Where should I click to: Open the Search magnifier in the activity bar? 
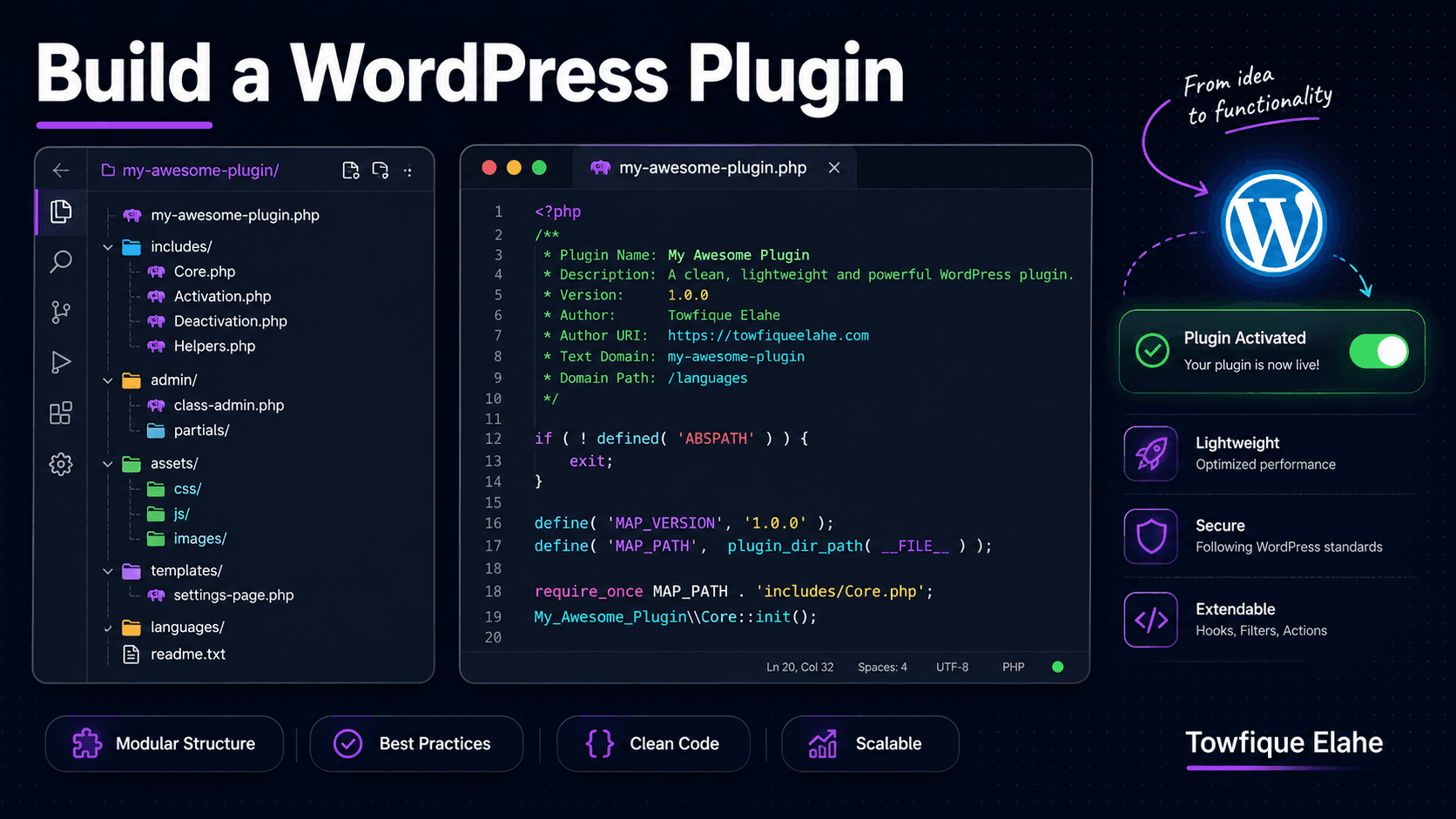[x=61, y=261]
